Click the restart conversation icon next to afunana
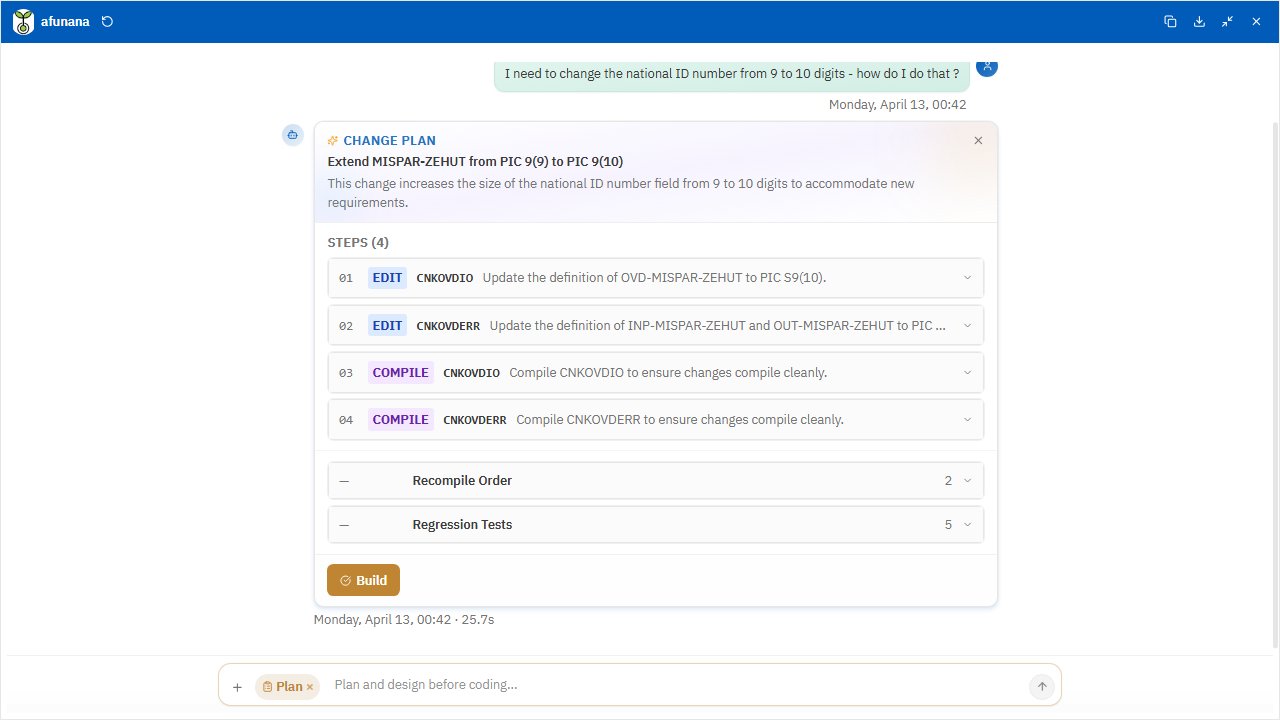Viewport: 1280px width, 720px height. 108,21
